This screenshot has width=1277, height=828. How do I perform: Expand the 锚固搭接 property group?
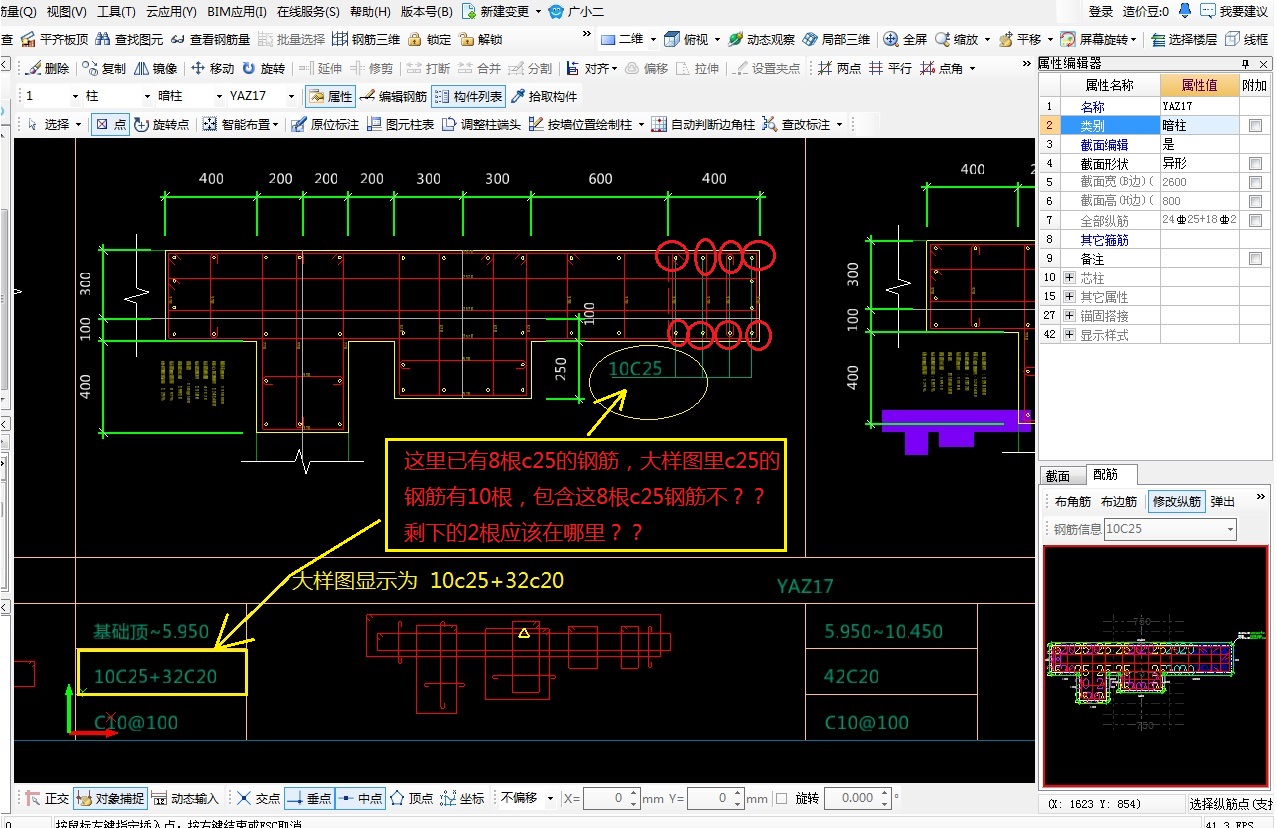1069,316
